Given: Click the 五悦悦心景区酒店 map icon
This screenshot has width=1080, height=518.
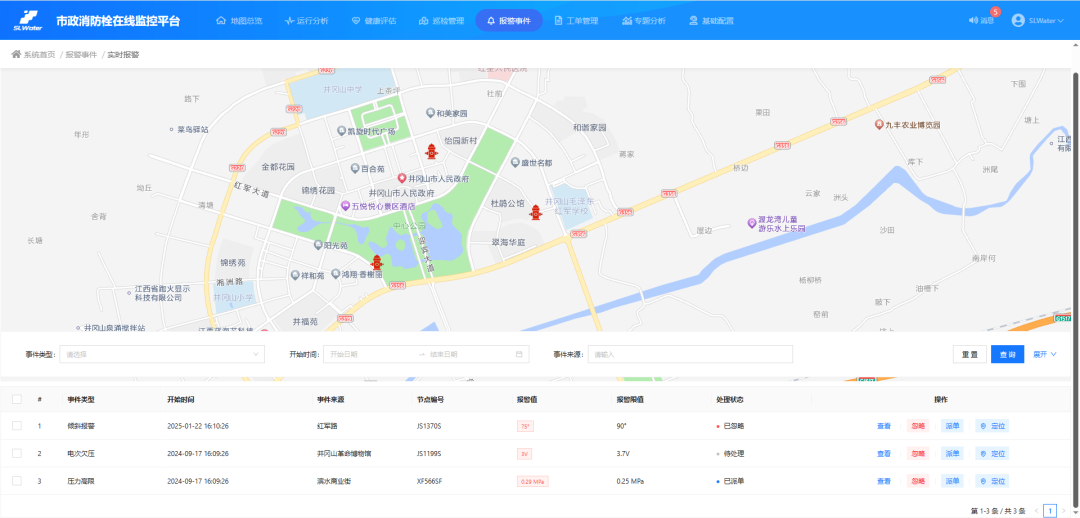Looking at the screenshot, I should (x=346, y=205).
